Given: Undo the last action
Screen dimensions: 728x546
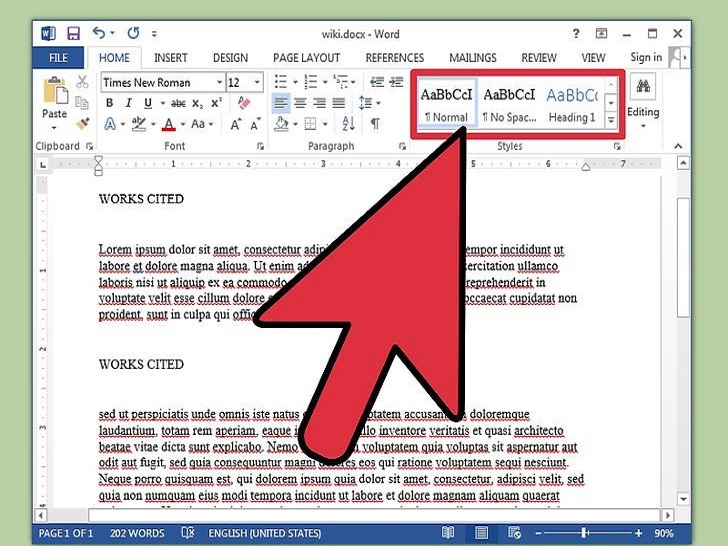Looking at the screenshot, I should click(98, 33).
